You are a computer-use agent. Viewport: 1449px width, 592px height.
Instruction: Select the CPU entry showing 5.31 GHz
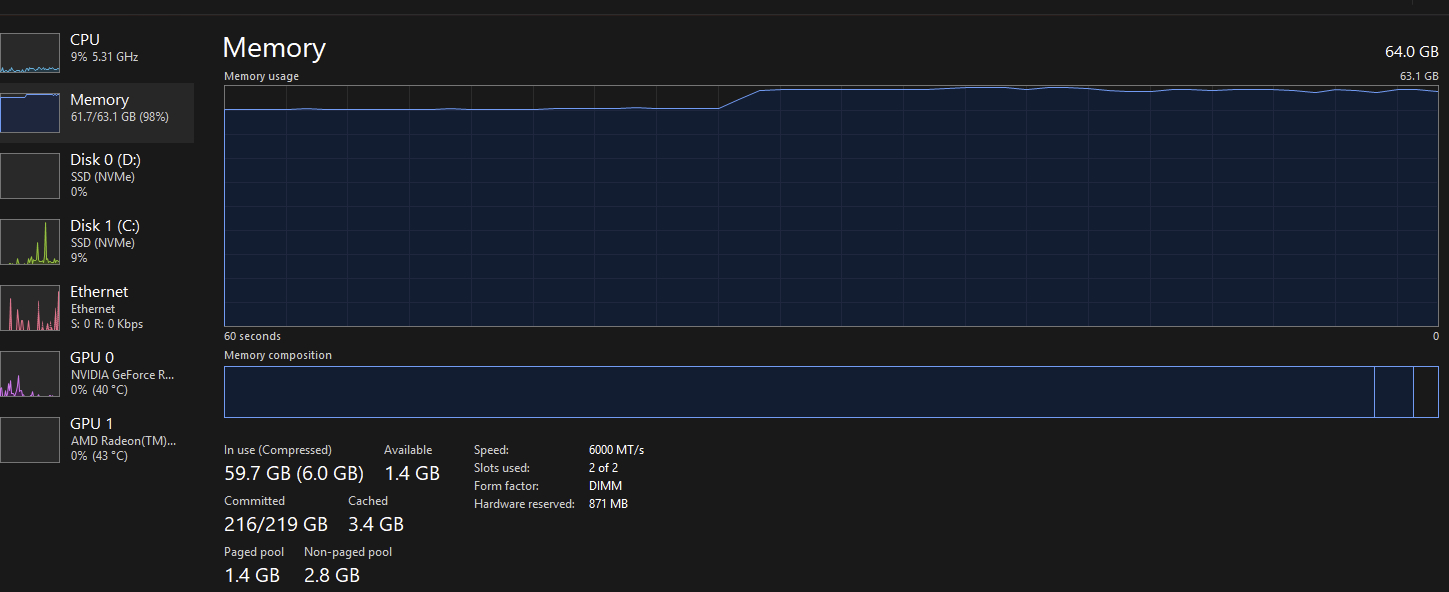(104, 48)
